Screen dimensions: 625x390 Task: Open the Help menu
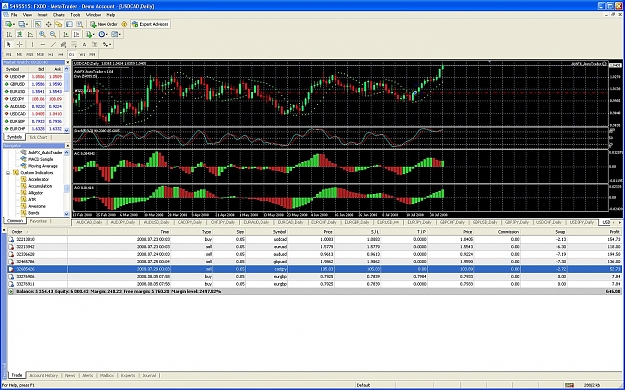point(111,15)
